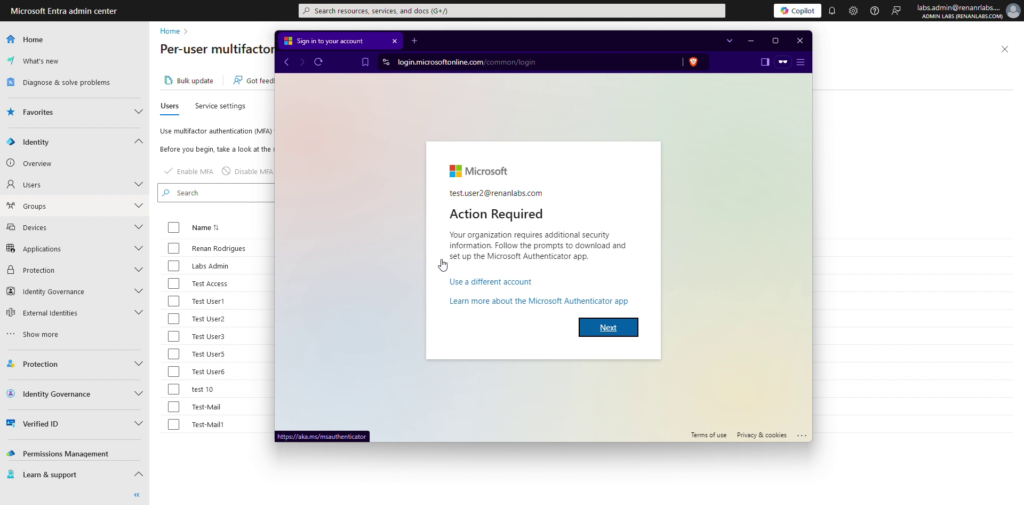
Task: Click the Applications sidebar icon
Action: pyautogui.click(x=10, y=249)
